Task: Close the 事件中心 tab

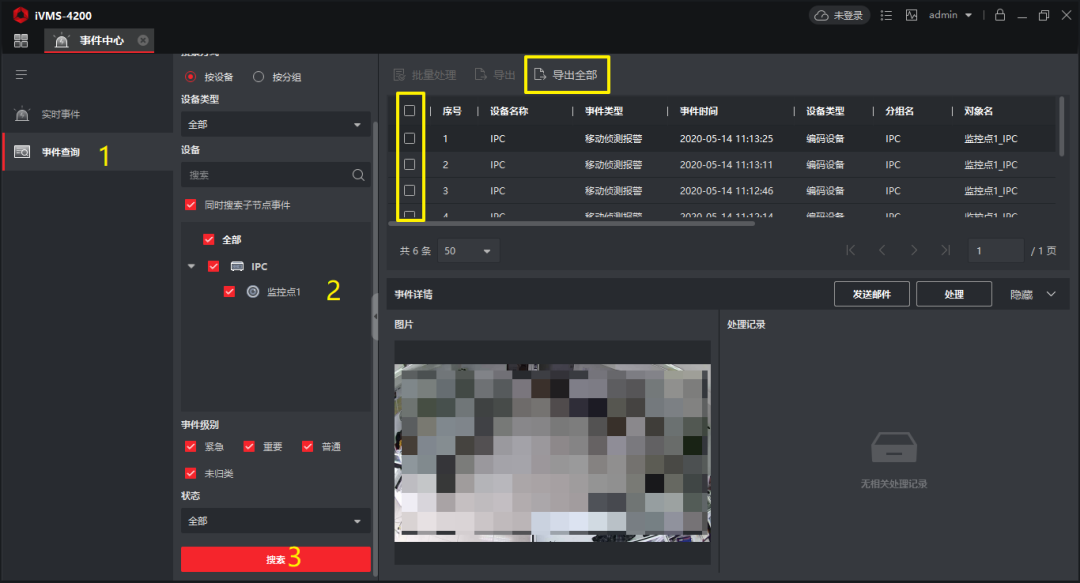Action: 143,41
